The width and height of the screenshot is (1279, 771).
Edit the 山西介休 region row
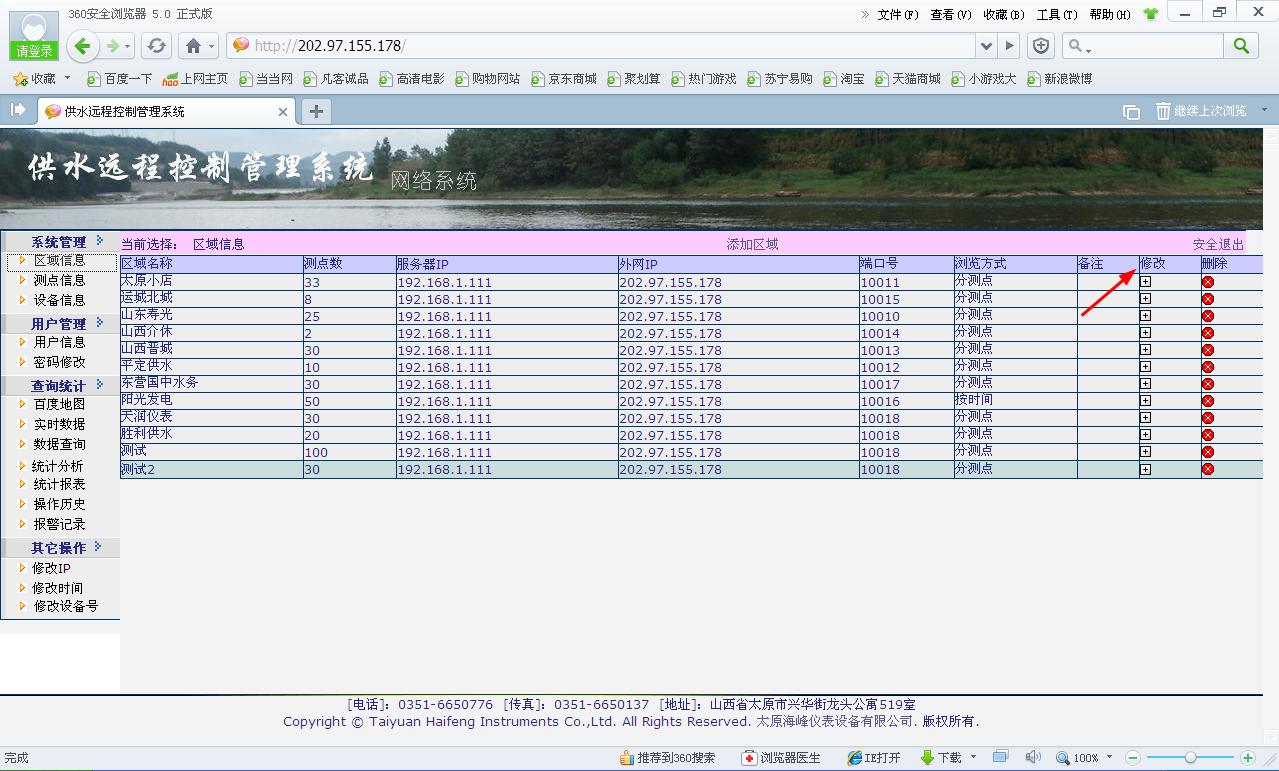1145,333
